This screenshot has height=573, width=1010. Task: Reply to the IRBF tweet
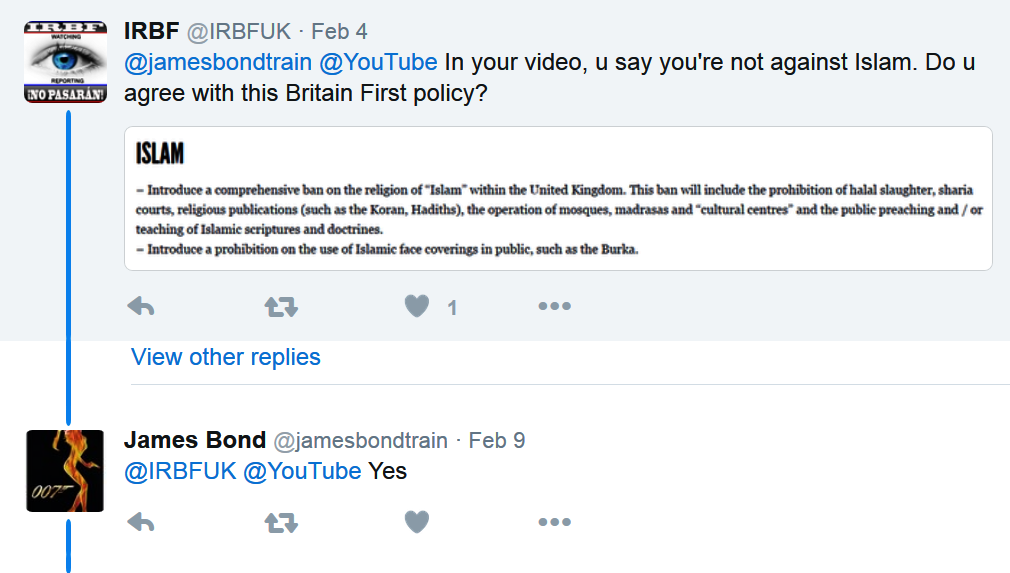[x=141, y=307]
